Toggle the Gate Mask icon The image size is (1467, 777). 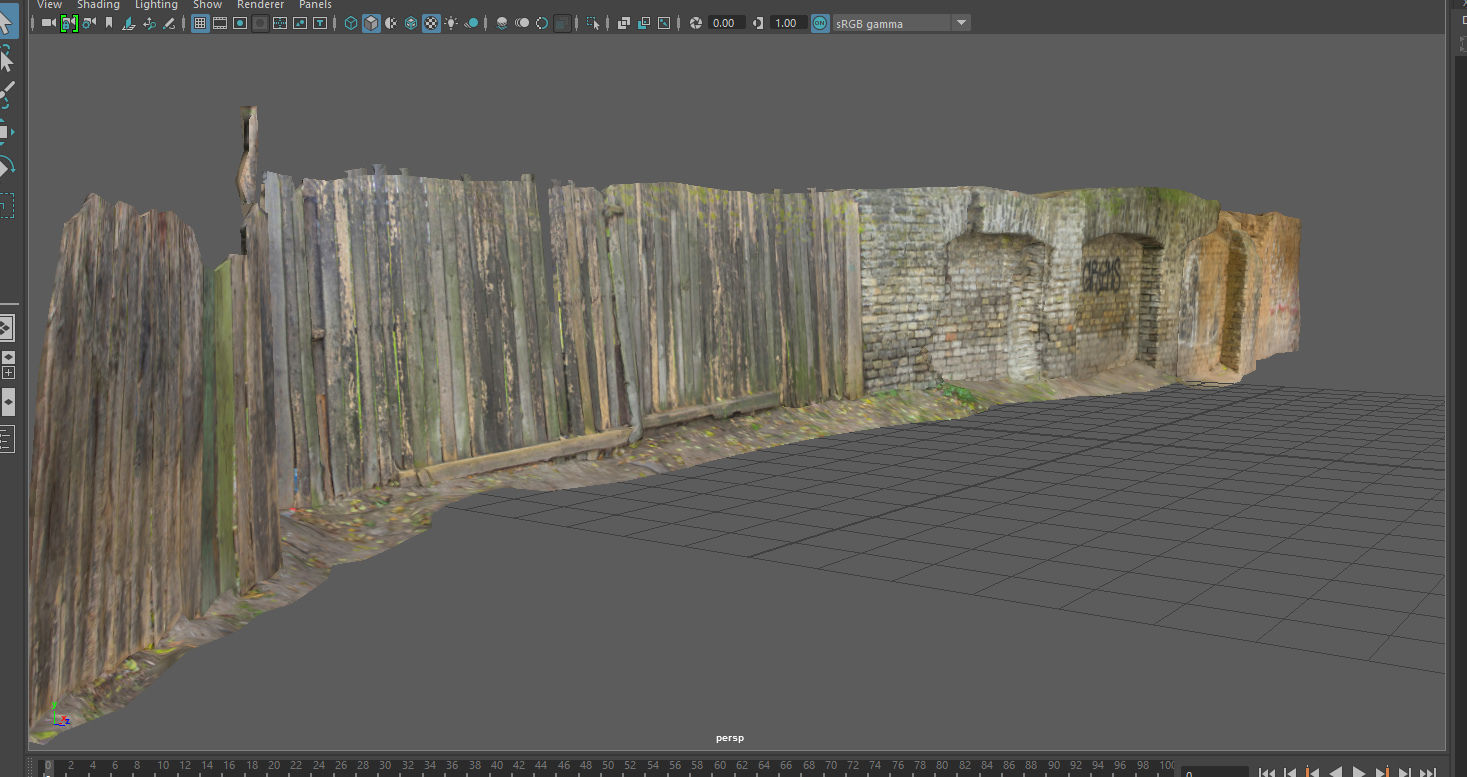coord(260,23)
